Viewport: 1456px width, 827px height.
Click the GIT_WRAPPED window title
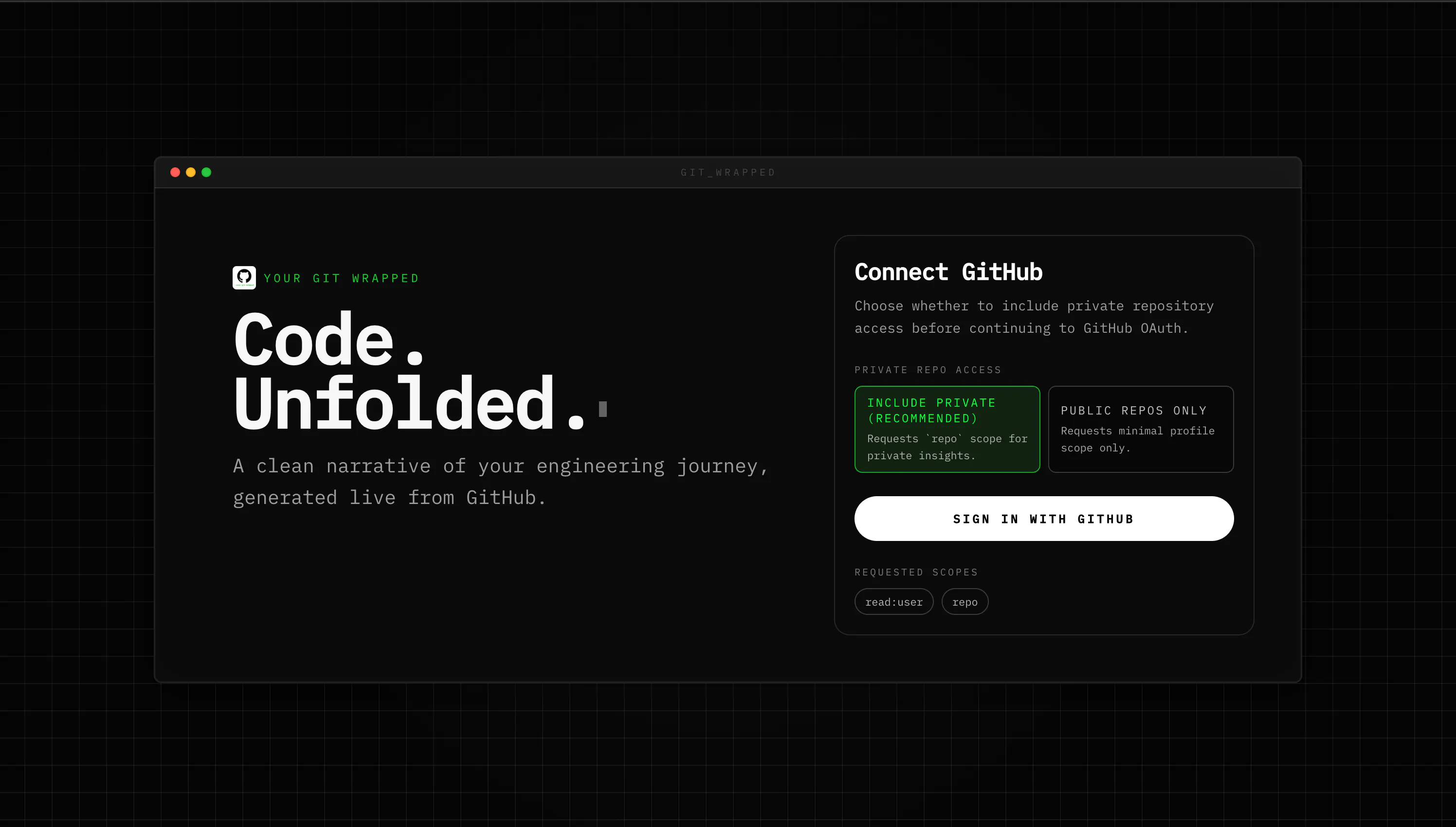[x=728, y=172]
